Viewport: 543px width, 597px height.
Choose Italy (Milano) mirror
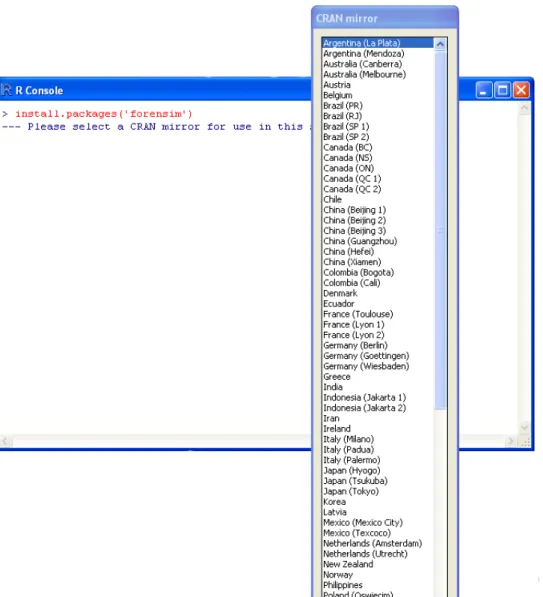pos(378,439)
